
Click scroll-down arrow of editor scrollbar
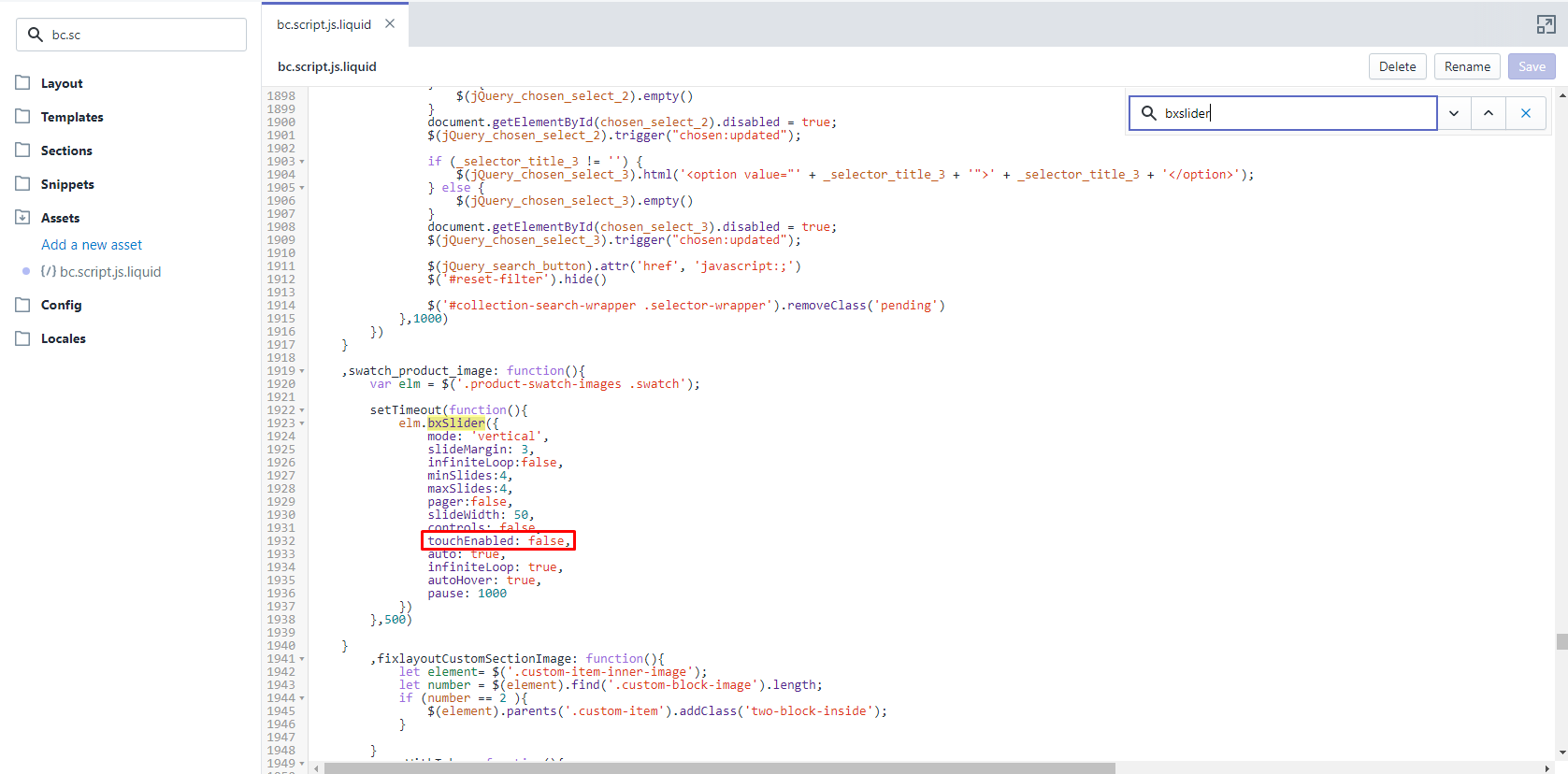1561,752
